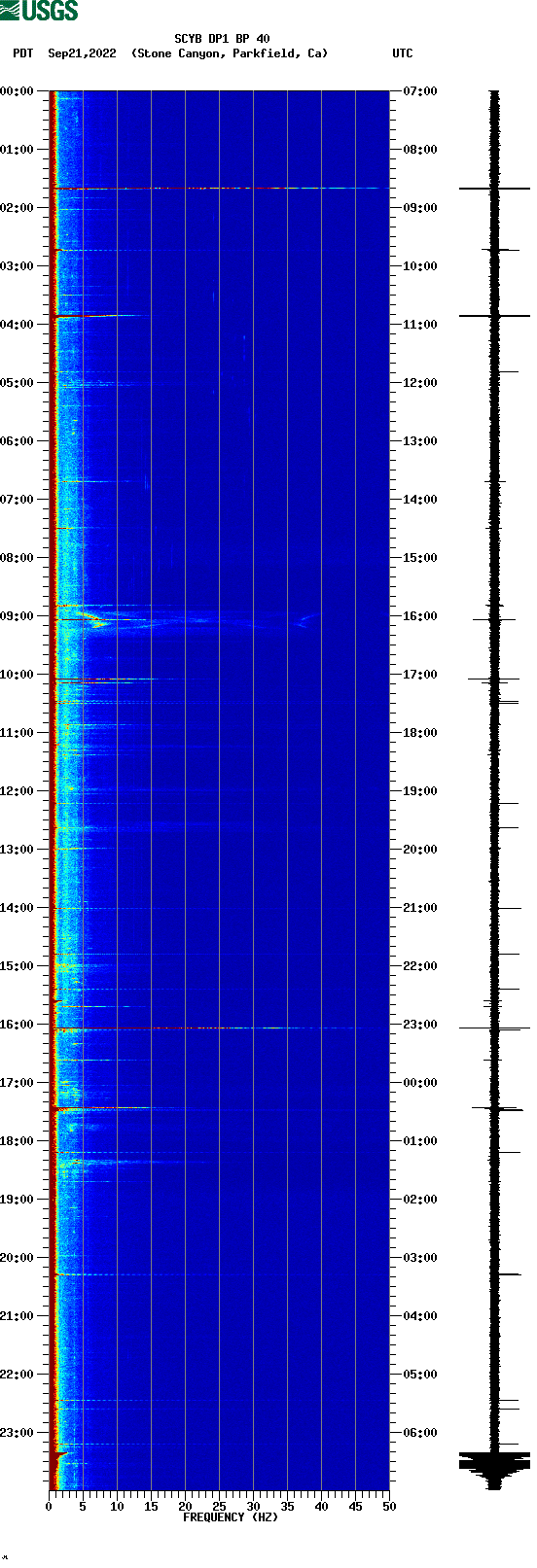Click the UTC time label '16:00'

pyautogui.click(x=420, y=616)
